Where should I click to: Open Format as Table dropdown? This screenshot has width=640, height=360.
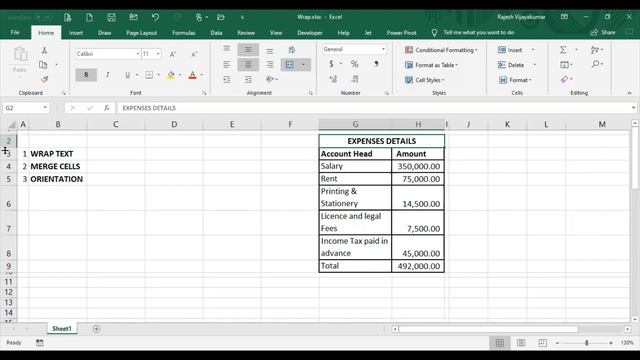(x=431, y=65)
